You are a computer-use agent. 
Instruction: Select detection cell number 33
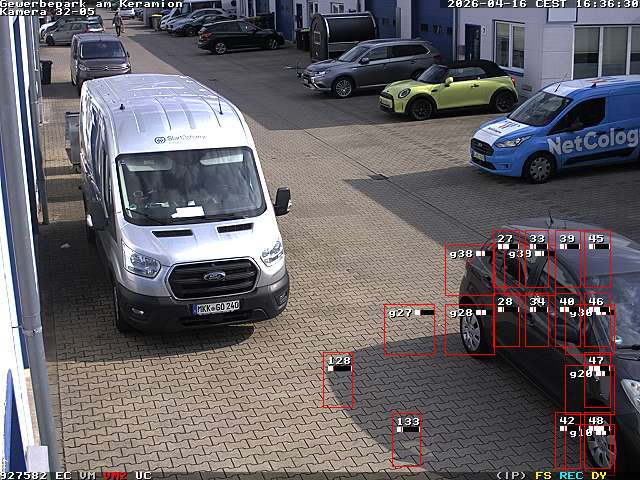coord(538,260)
